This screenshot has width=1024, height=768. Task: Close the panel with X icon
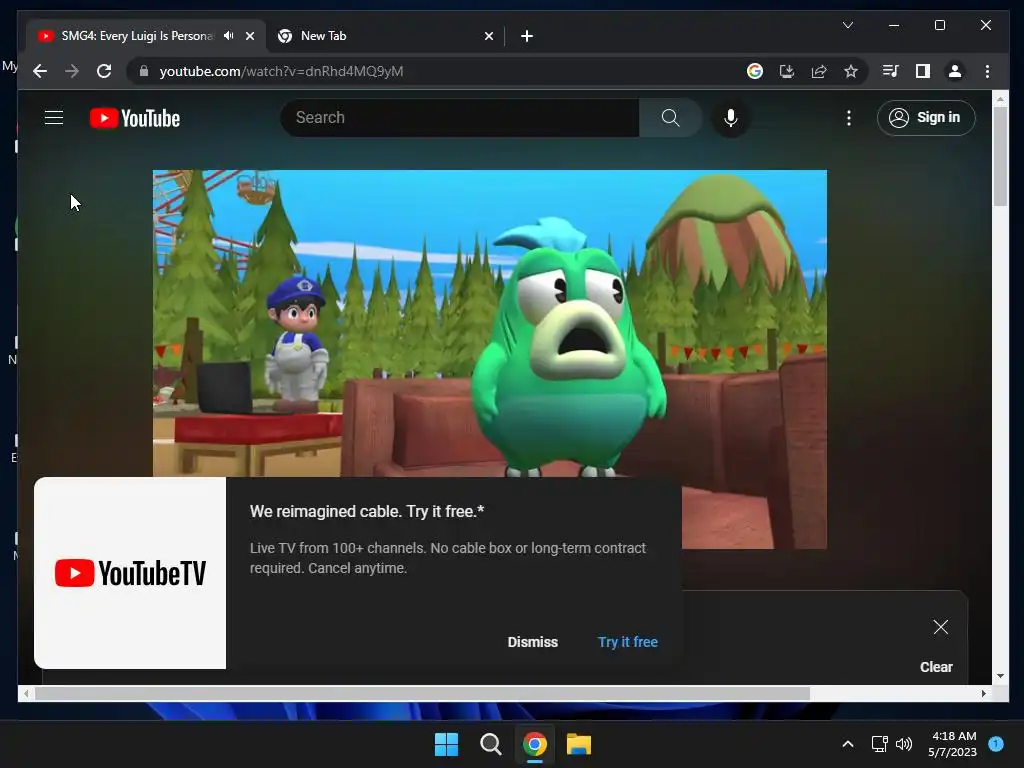pos(940,627)
